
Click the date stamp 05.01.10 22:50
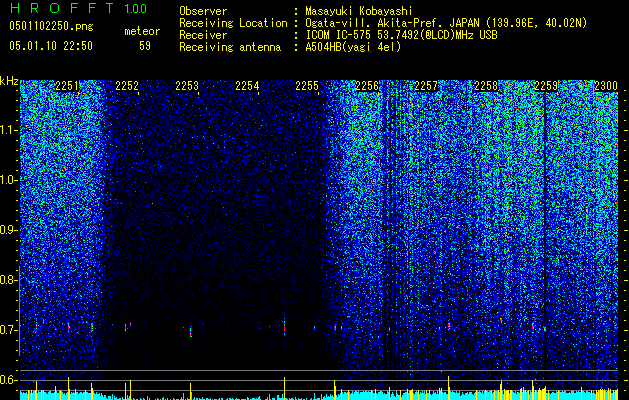tap(51, 46)
